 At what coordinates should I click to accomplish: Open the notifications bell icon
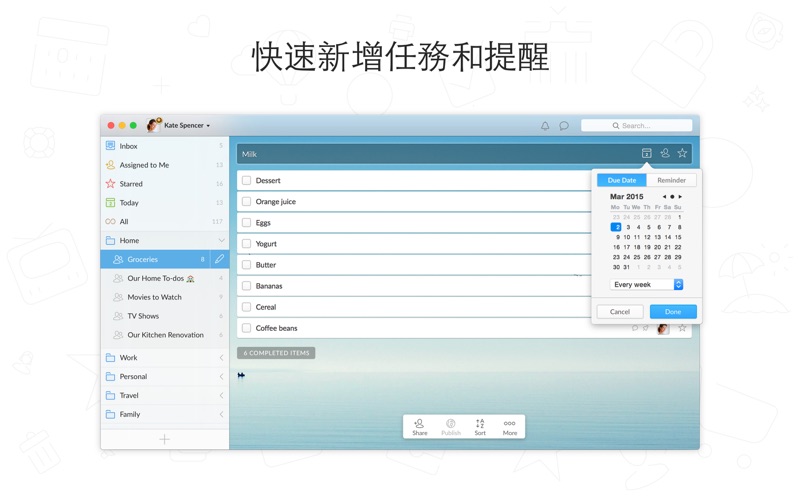coord(545,126)
